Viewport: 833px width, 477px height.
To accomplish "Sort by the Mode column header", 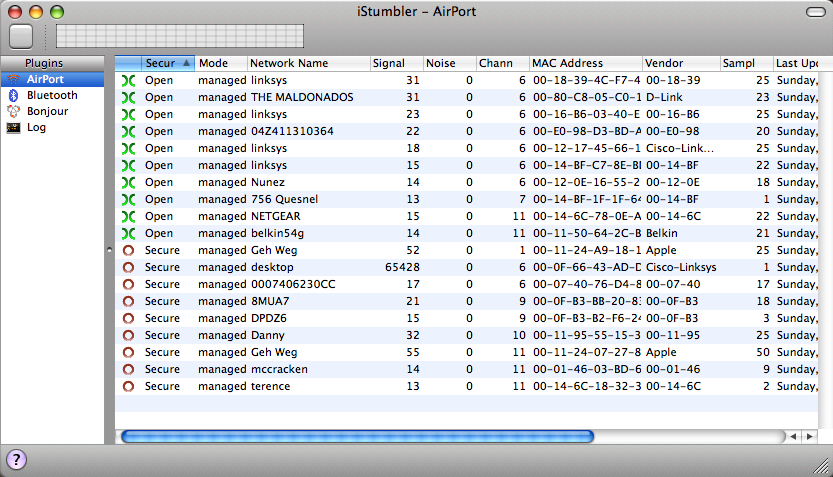I will pyautogui.click(x=220, y=63).
